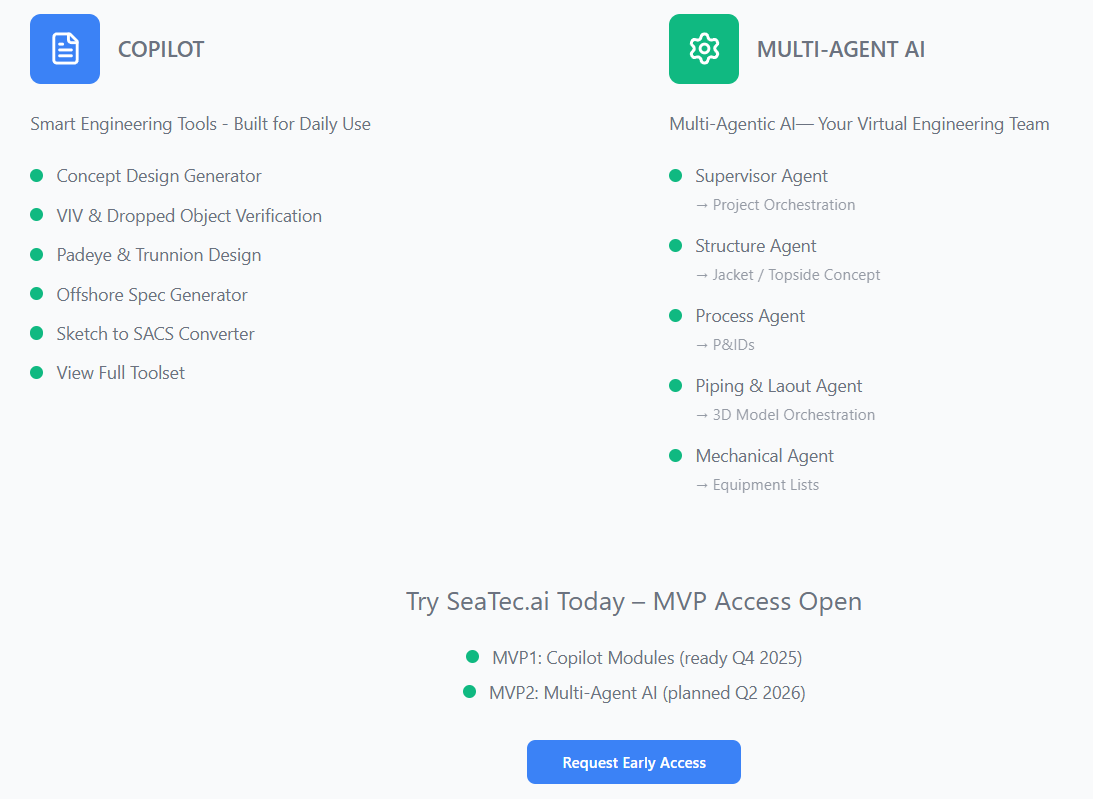Click the green dot beside MVP2
Image resolution: width=1093 pixels, height=799 pixels.
coord(469,692)
